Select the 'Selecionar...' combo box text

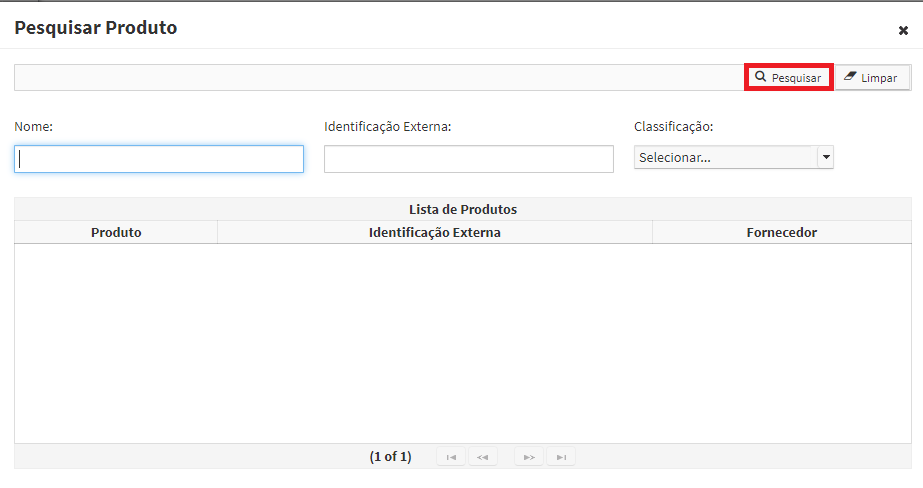pos(675,158)
